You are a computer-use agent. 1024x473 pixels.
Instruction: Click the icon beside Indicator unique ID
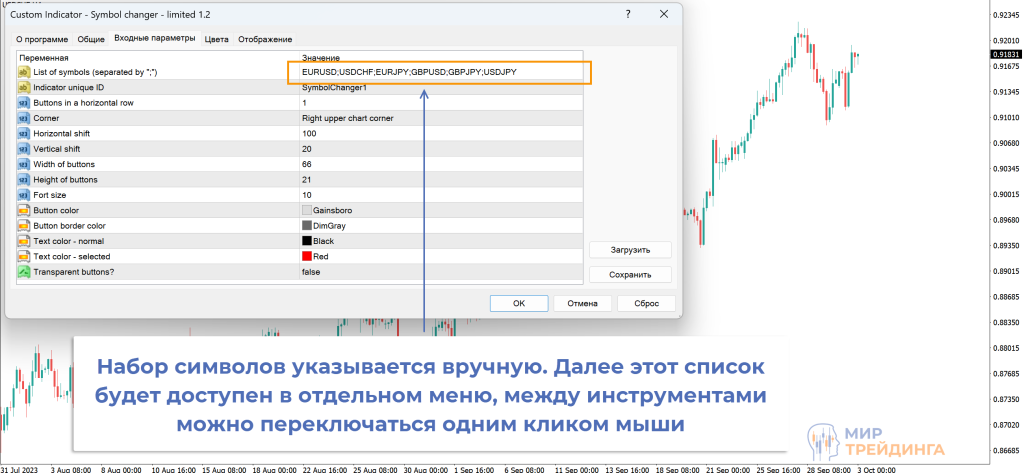coord(24,88)
